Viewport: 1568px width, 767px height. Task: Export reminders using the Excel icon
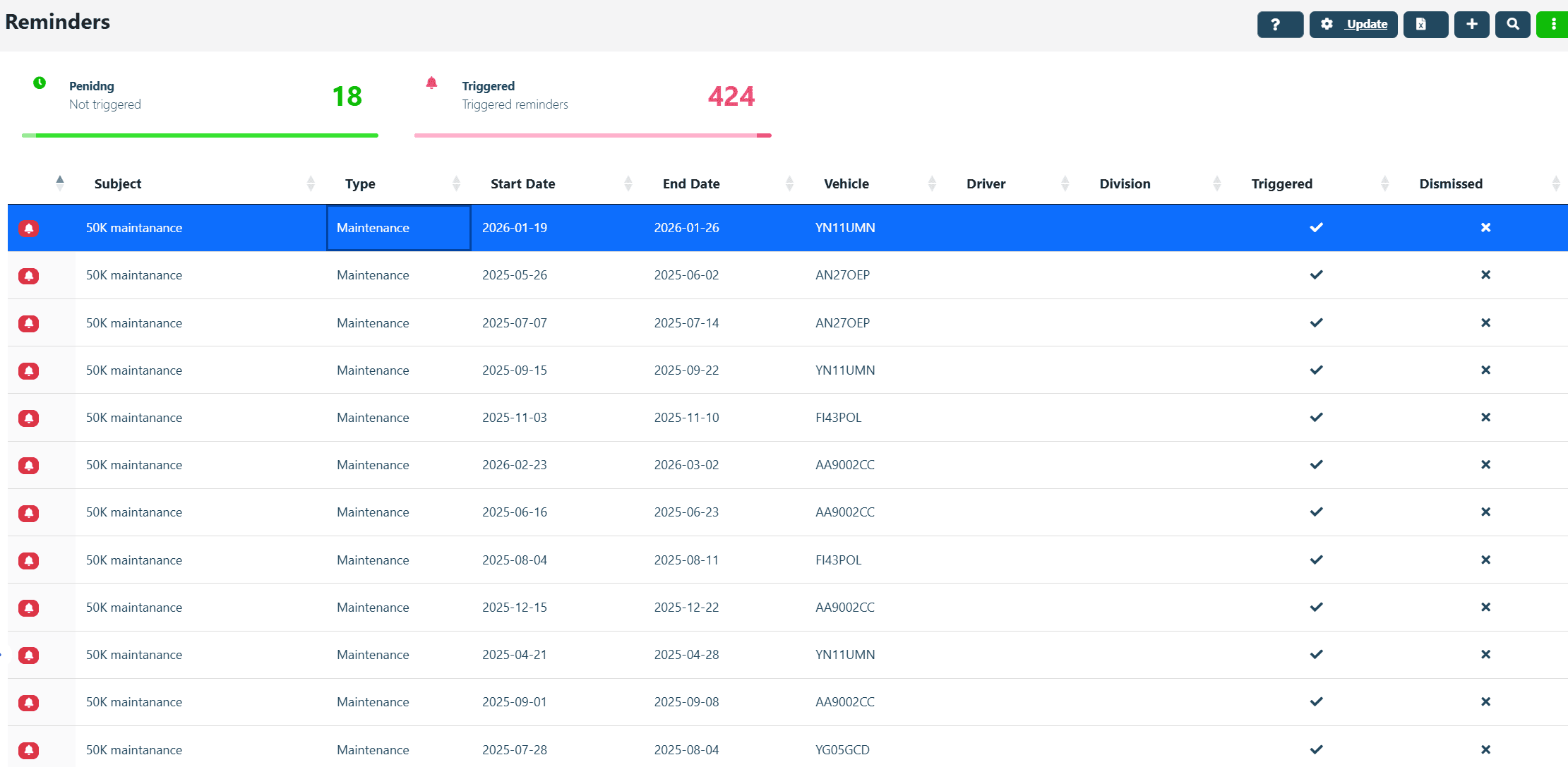point(1425,24)
